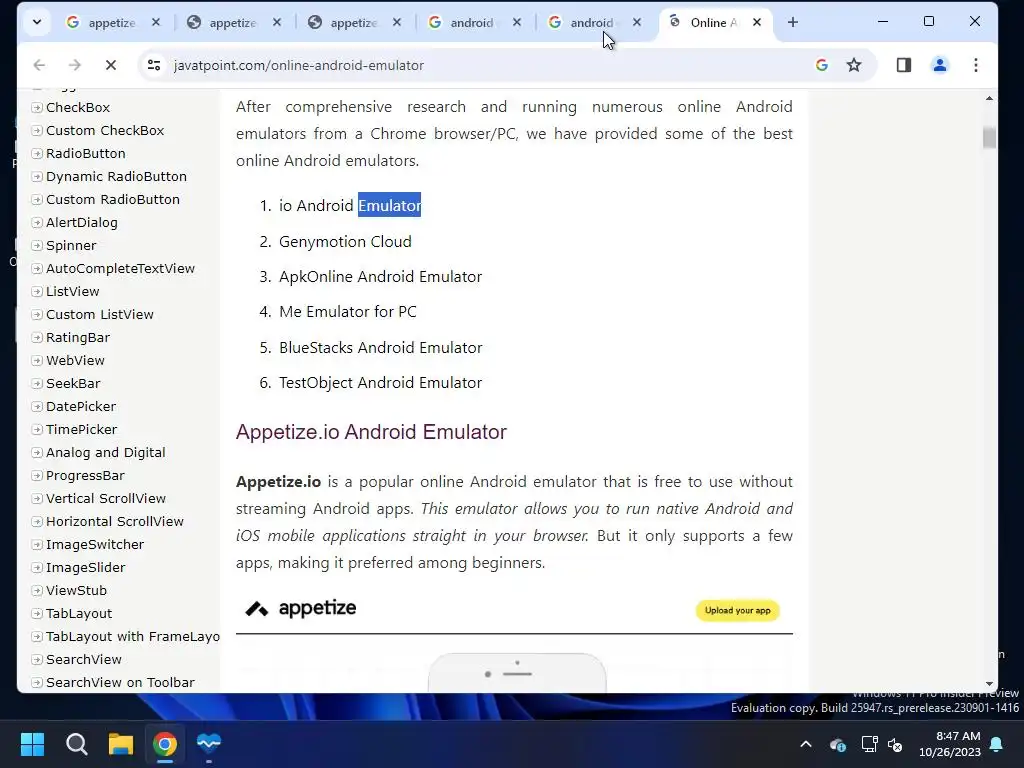The height and width of the screenshot is (768, 1024).
Task: Expand the Spinner tree icon
Action: click(x=37, y=246)
